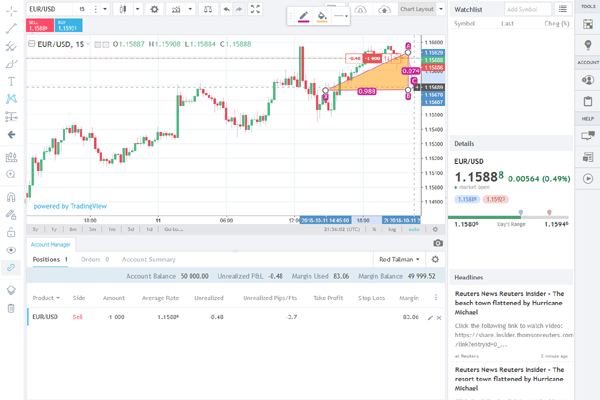Open the Hurricane Michael beach town headline
Image resolution: width=600 pixels, height=400 pixels.
click(509, 303)
